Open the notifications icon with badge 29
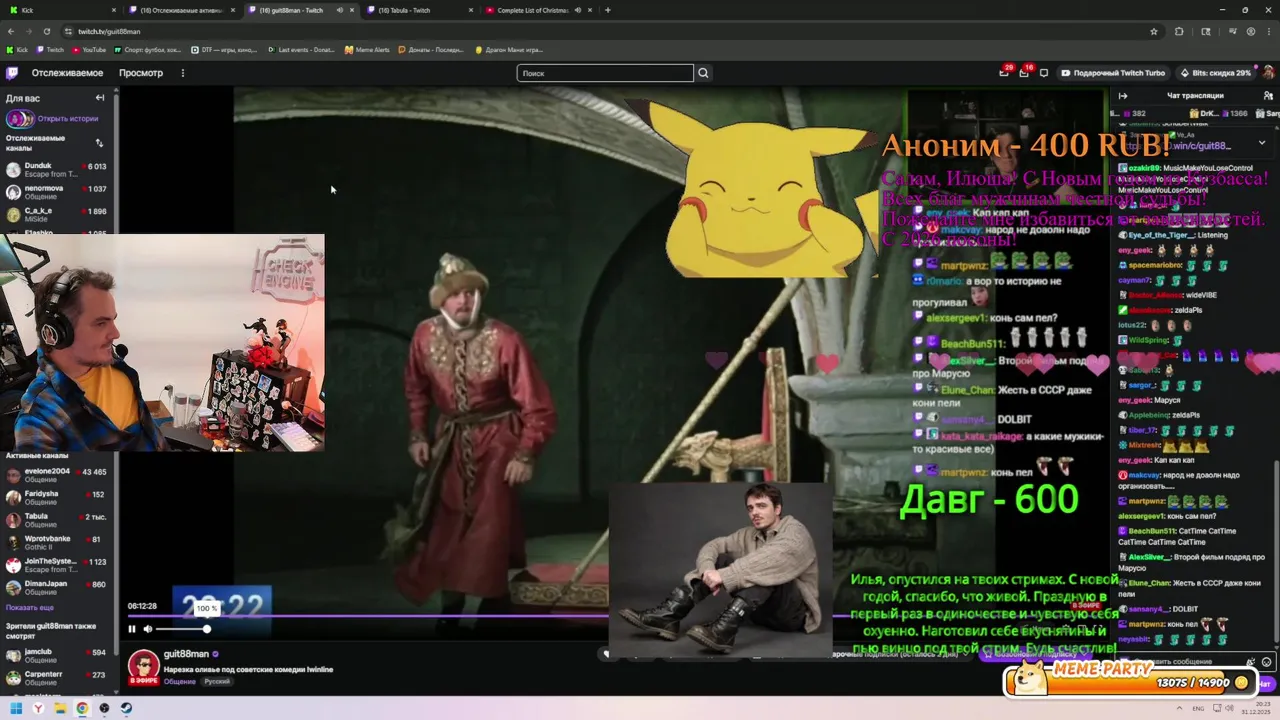This screenshot has width=1280, height=720. (1004, 72)
